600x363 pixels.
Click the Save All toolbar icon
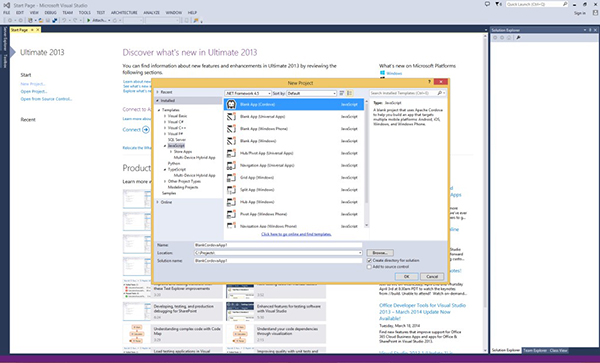click(55, 20)
